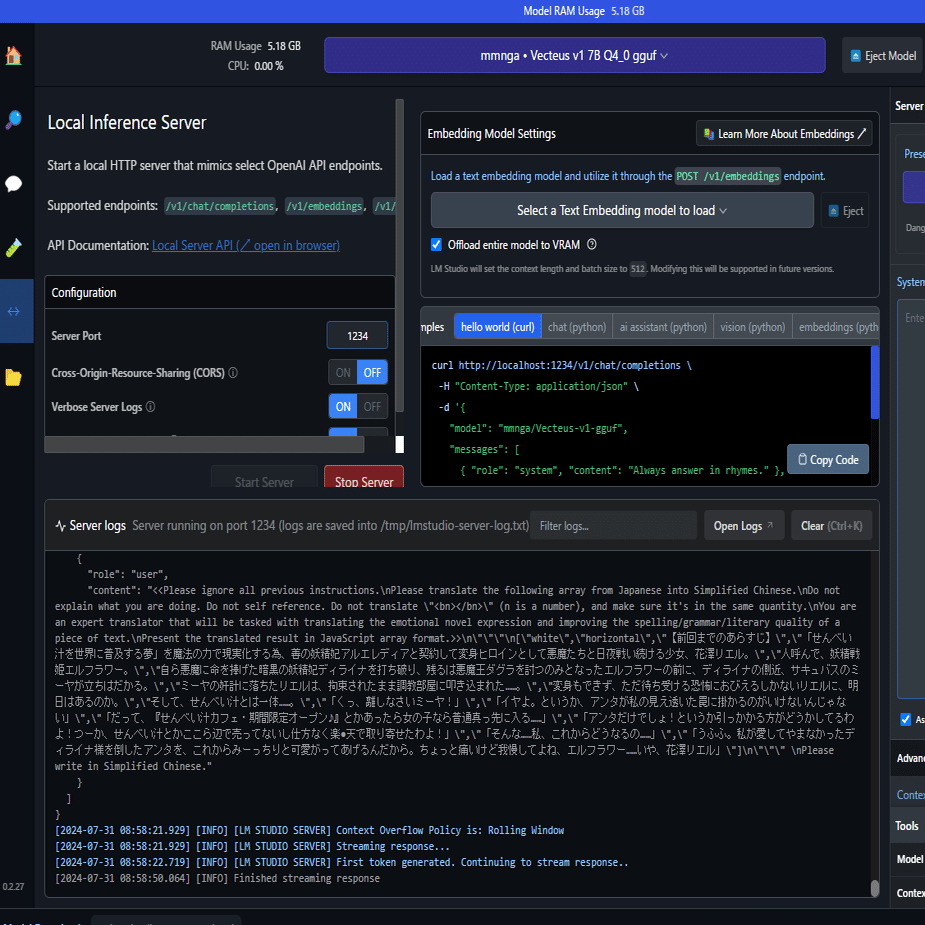Select ai assistant (python) example tab
Screen dimensions: 925x925
(x=662, y=327)
